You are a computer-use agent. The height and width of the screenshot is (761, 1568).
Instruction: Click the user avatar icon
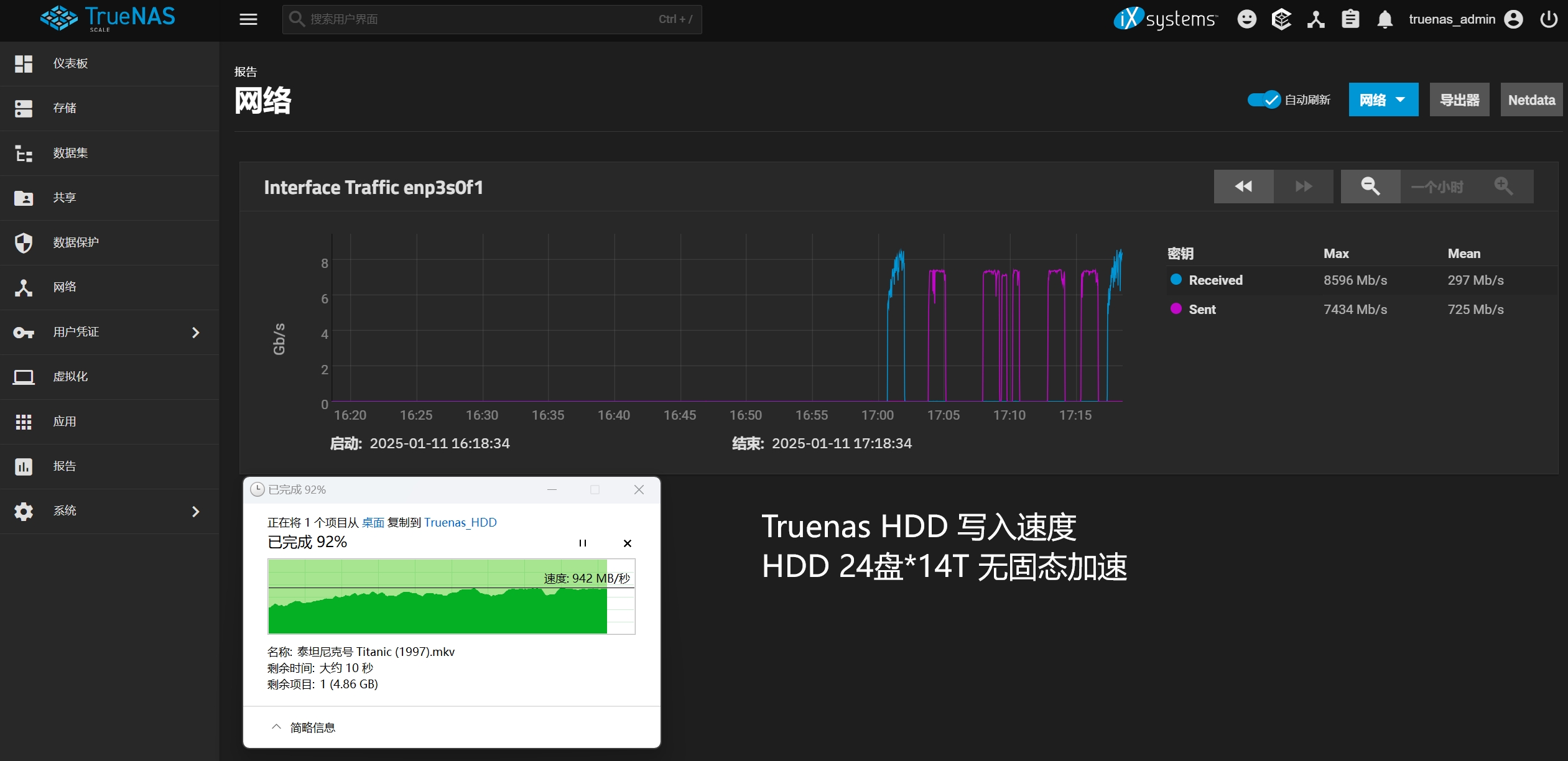pyautogui.click(x=1513, y=19)
